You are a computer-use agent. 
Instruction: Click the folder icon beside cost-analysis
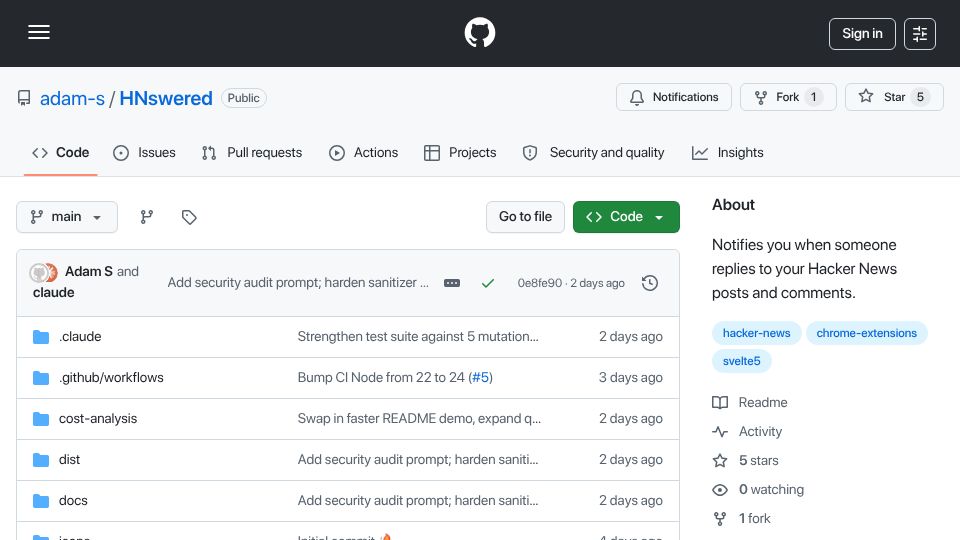41,419
